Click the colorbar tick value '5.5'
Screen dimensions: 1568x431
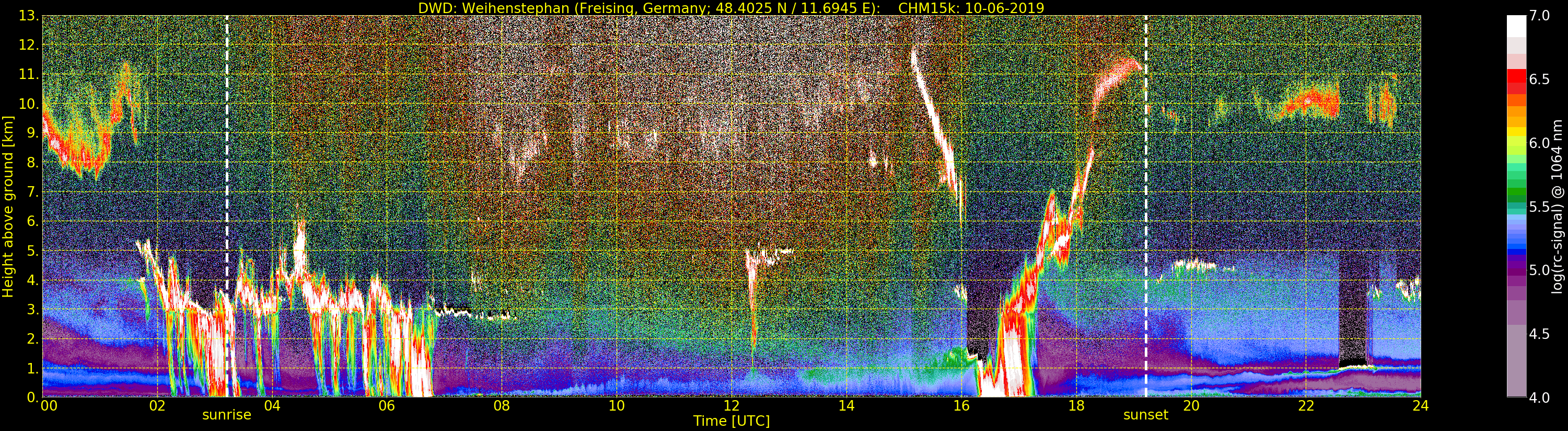pyautogui.click(x=1539, y=207)
